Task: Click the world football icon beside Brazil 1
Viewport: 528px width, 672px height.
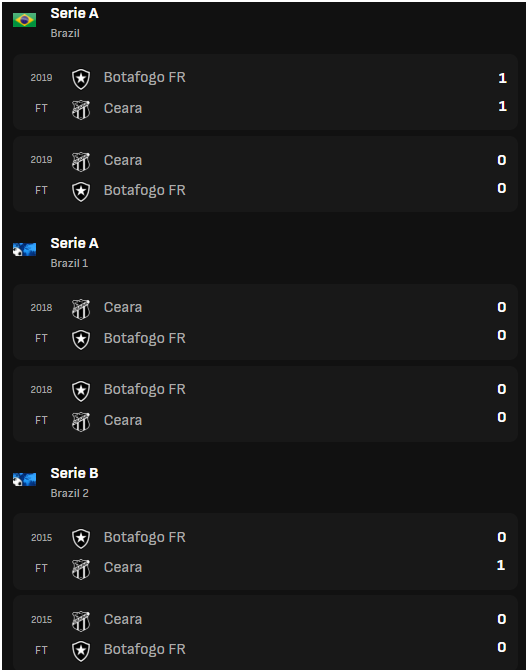Action: pos(24,249)
